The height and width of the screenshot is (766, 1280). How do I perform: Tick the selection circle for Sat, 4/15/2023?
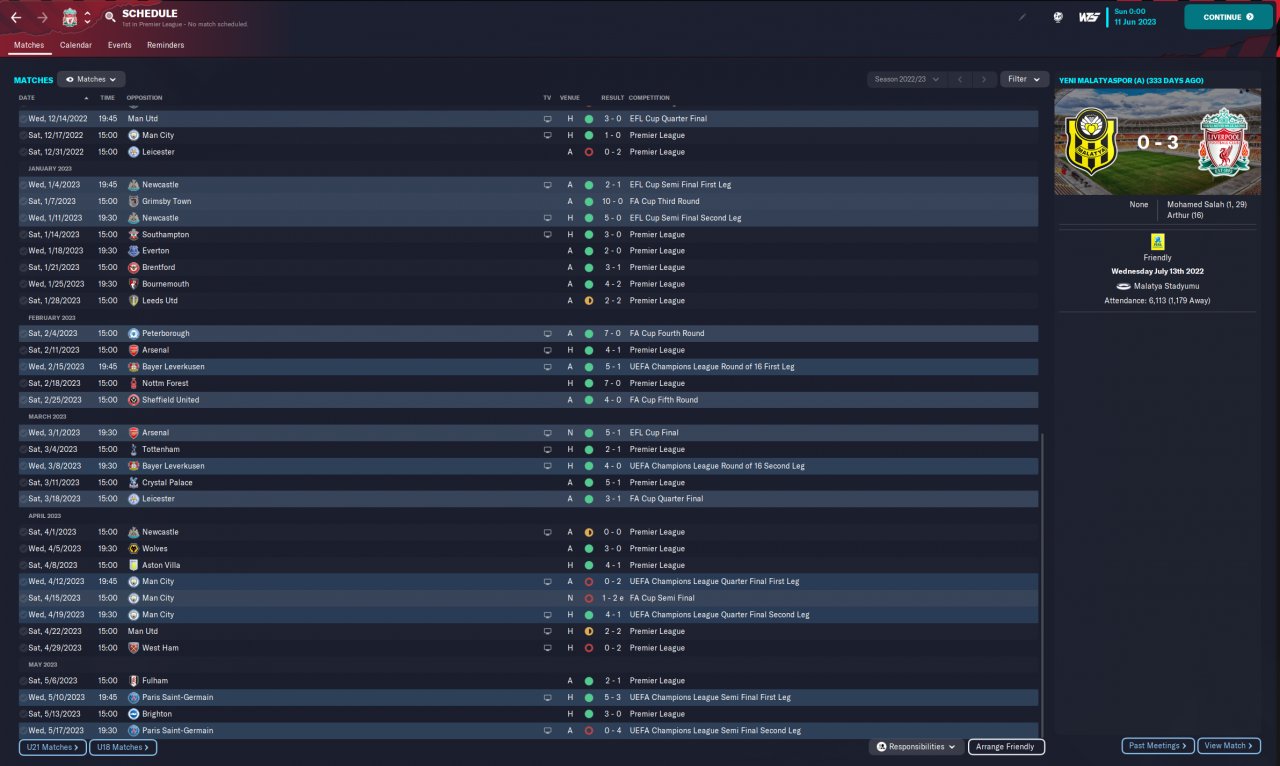click(23, 598)
